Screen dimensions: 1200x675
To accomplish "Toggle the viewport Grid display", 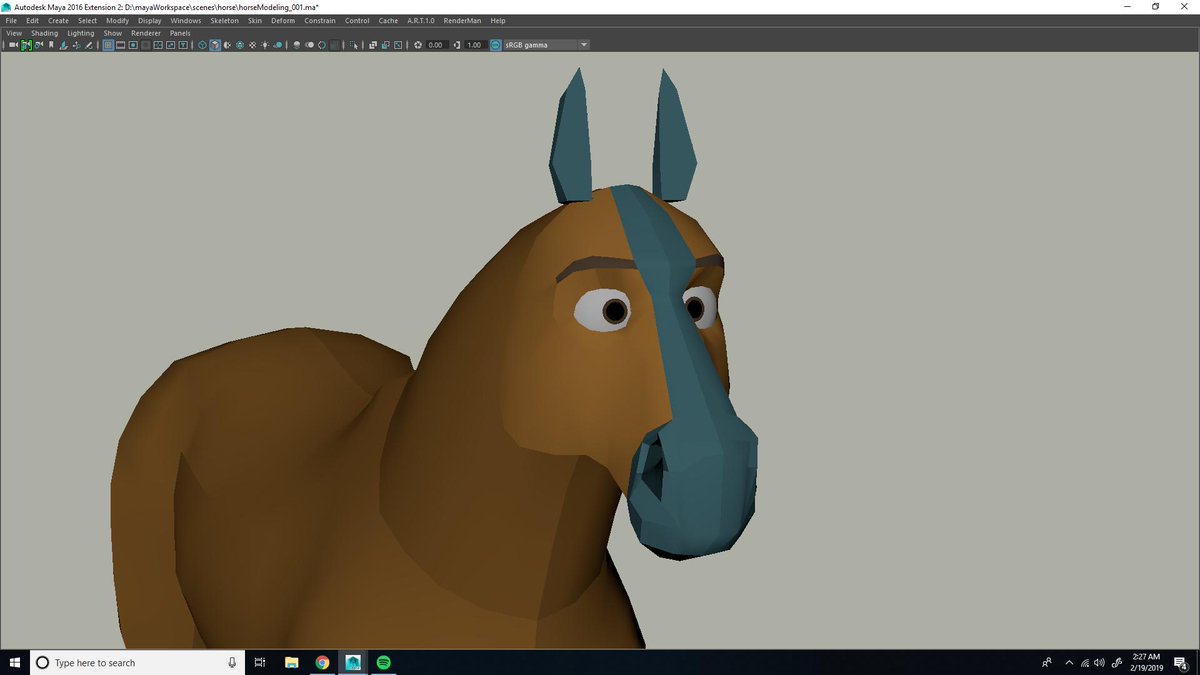I will point(108,45).
